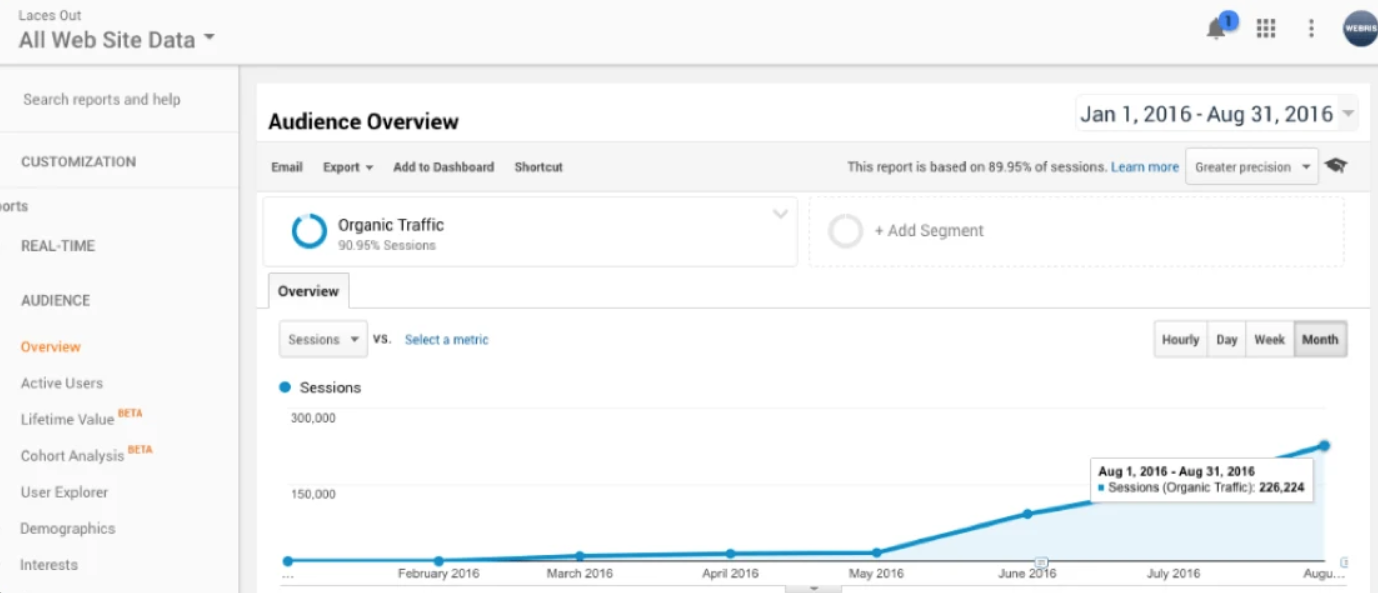Switch graph granularity to Week
The width and height of the screenshot is (1378, 593).
[x=1269, y=340]
